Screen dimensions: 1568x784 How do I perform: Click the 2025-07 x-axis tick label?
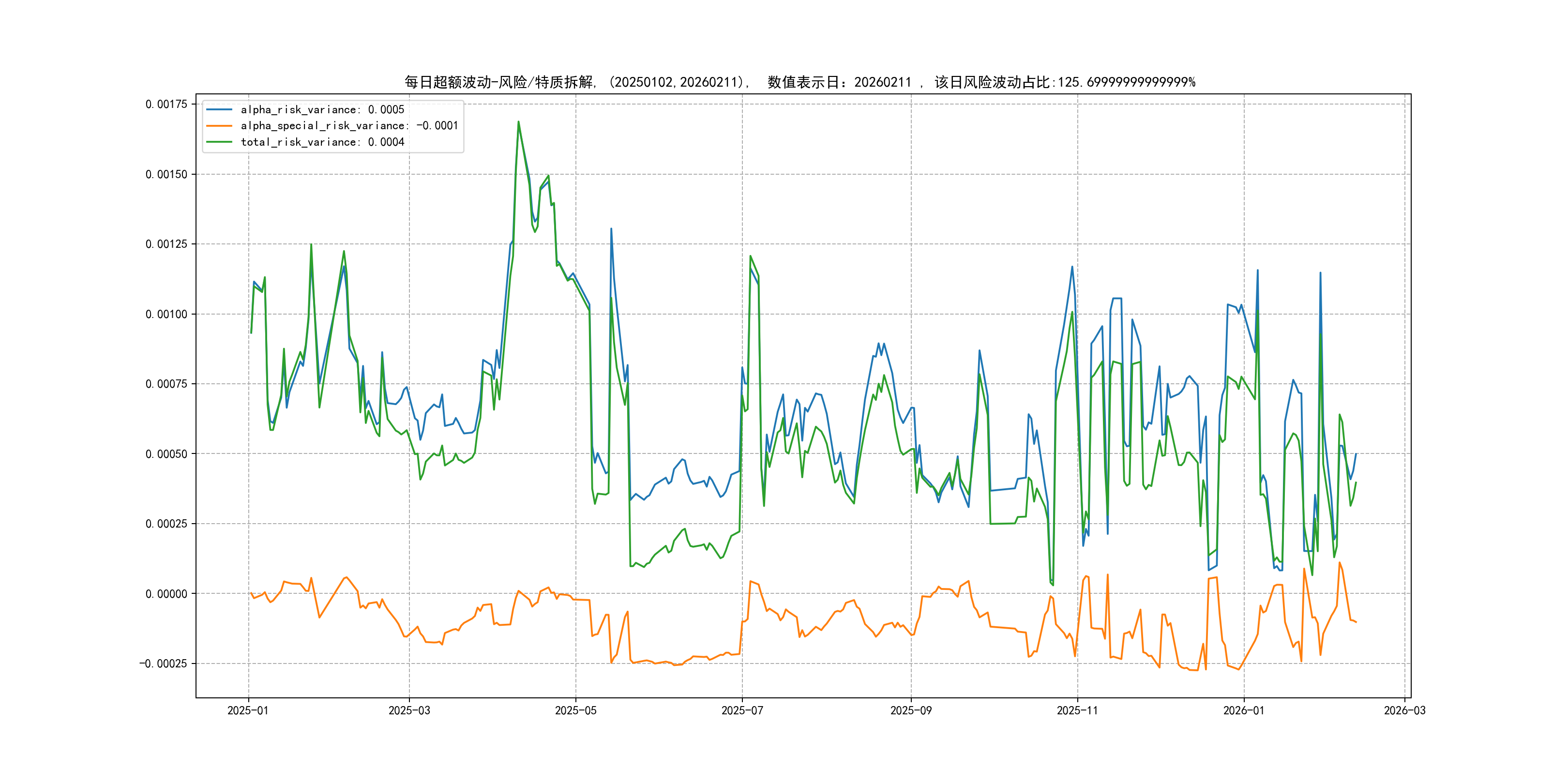tap(742, 710)
